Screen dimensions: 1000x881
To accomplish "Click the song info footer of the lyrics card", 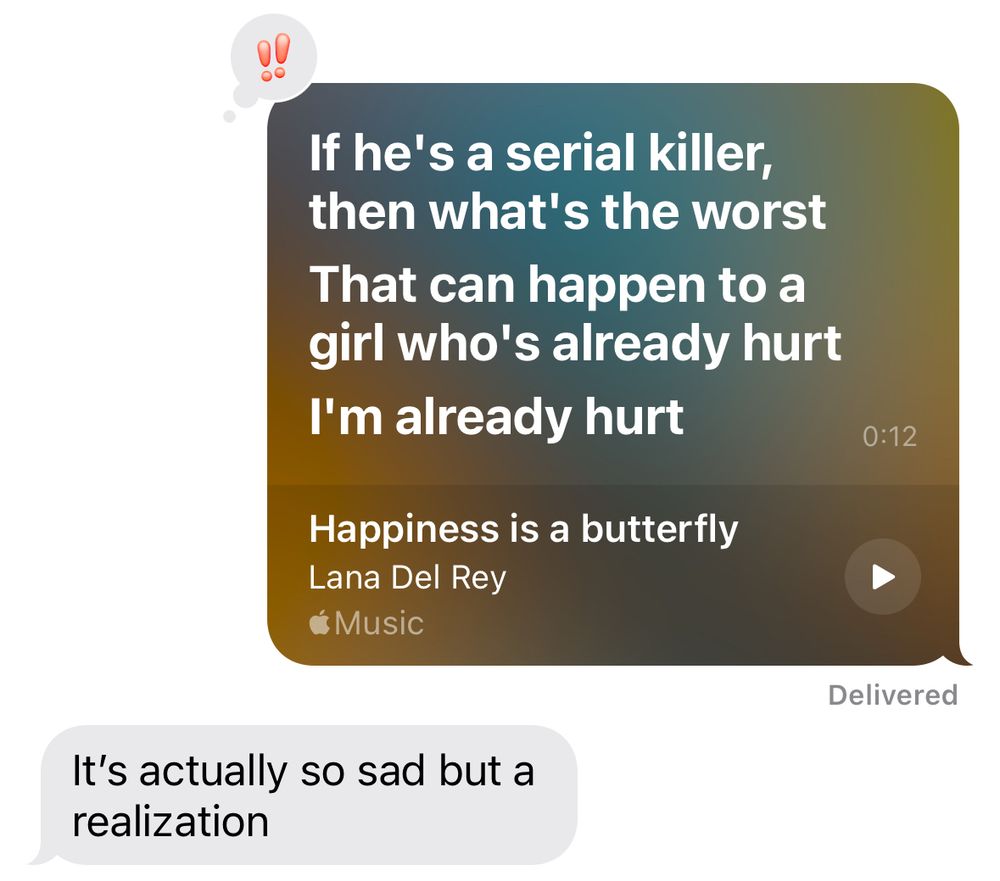I will tap(612, 575).
